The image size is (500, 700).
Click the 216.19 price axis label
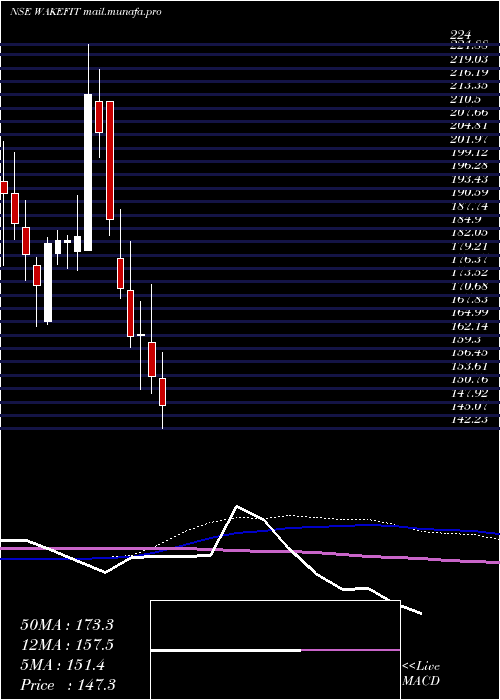point(469,72)
